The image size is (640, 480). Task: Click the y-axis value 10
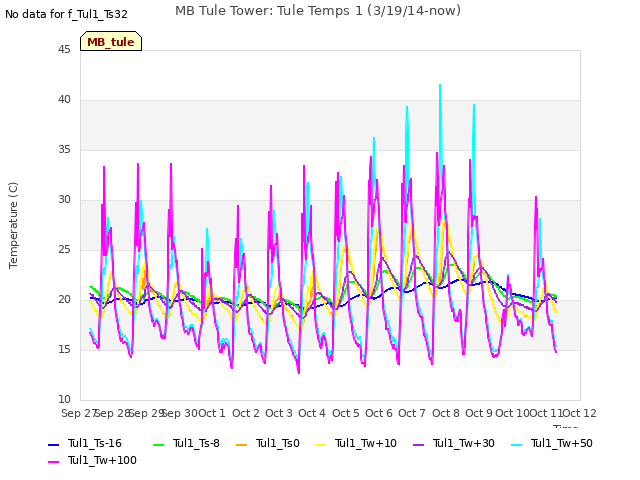click(64, 399)
